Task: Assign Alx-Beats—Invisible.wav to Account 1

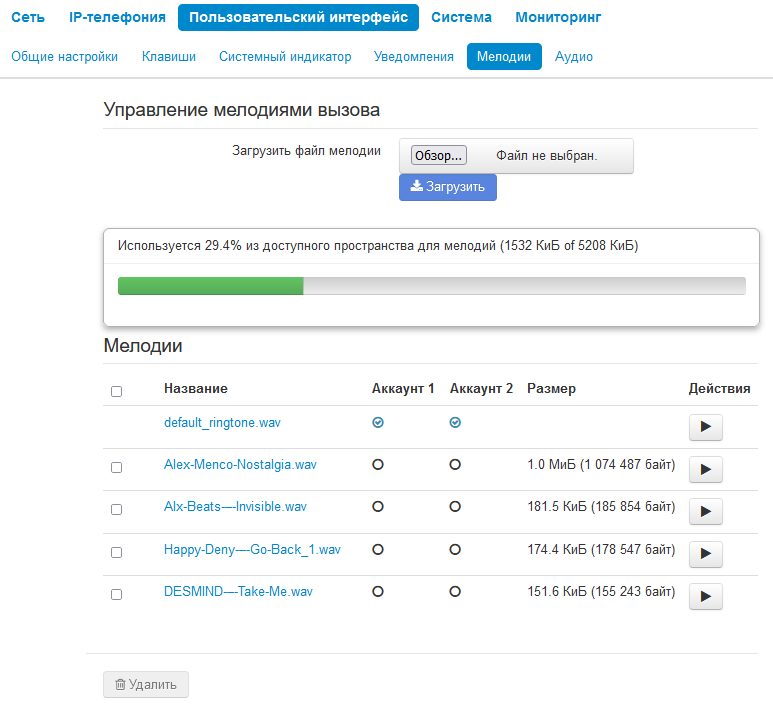Action: point(378,506)
